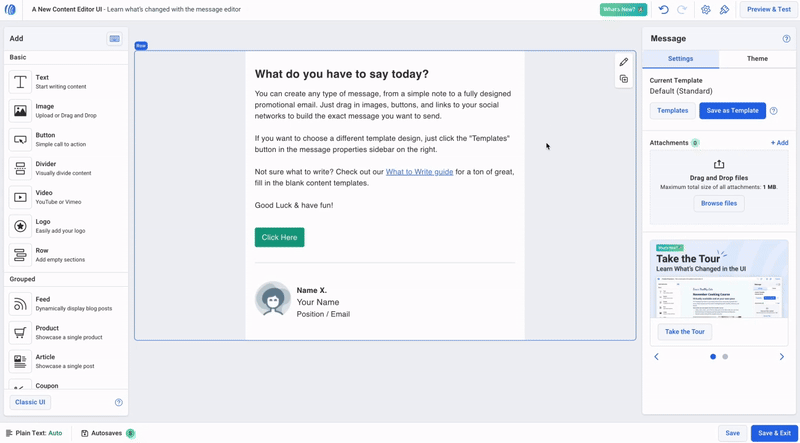
Task: Click the headline 'What do you have to say today?'
Action: point(342,75)
